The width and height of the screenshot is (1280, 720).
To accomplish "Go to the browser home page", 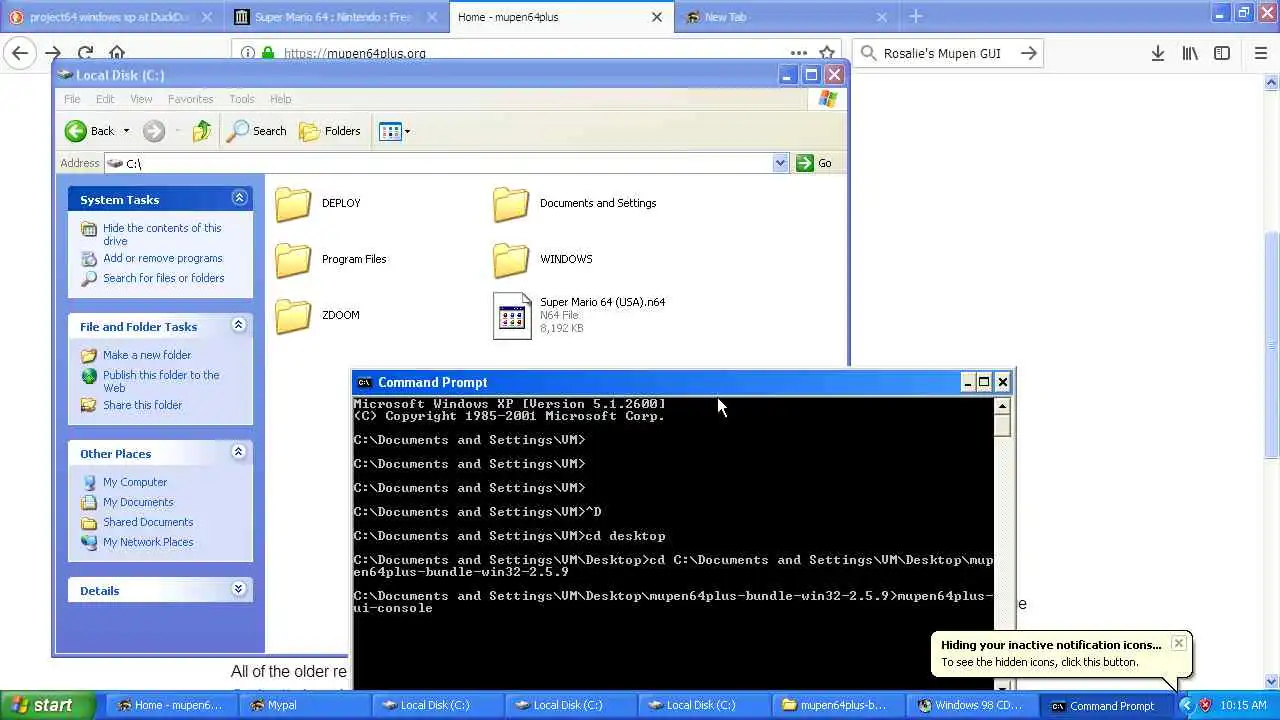I will coord(117,53).
